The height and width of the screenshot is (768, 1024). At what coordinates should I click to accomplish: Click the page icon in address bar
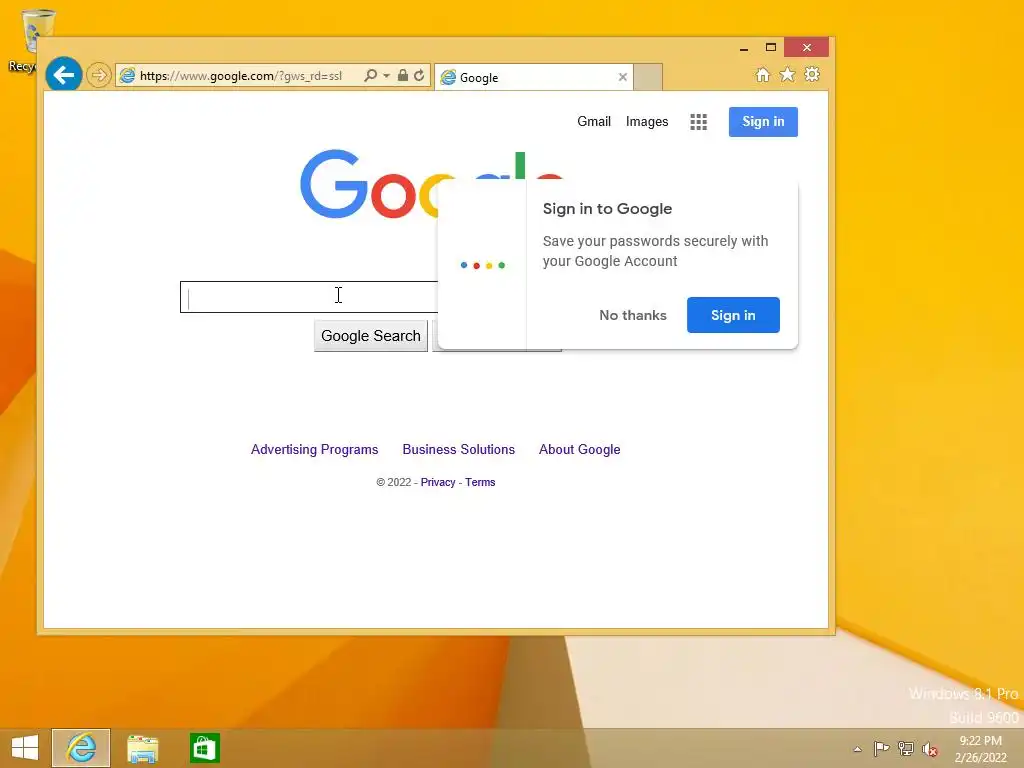tap(127, 75)
